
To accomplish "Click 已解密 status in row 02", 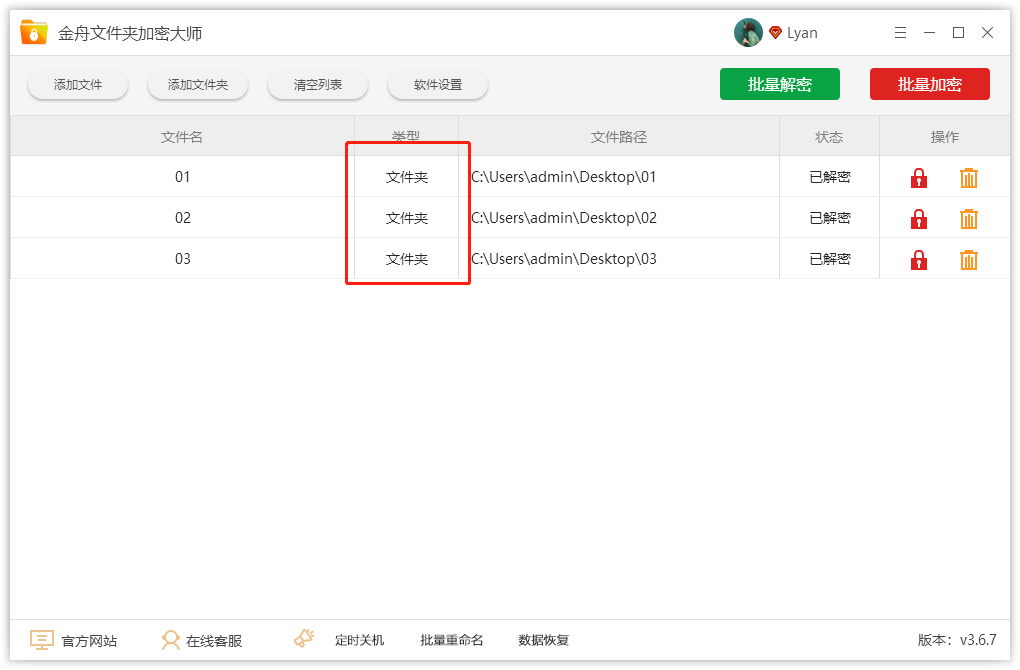I will pos(830,218).
